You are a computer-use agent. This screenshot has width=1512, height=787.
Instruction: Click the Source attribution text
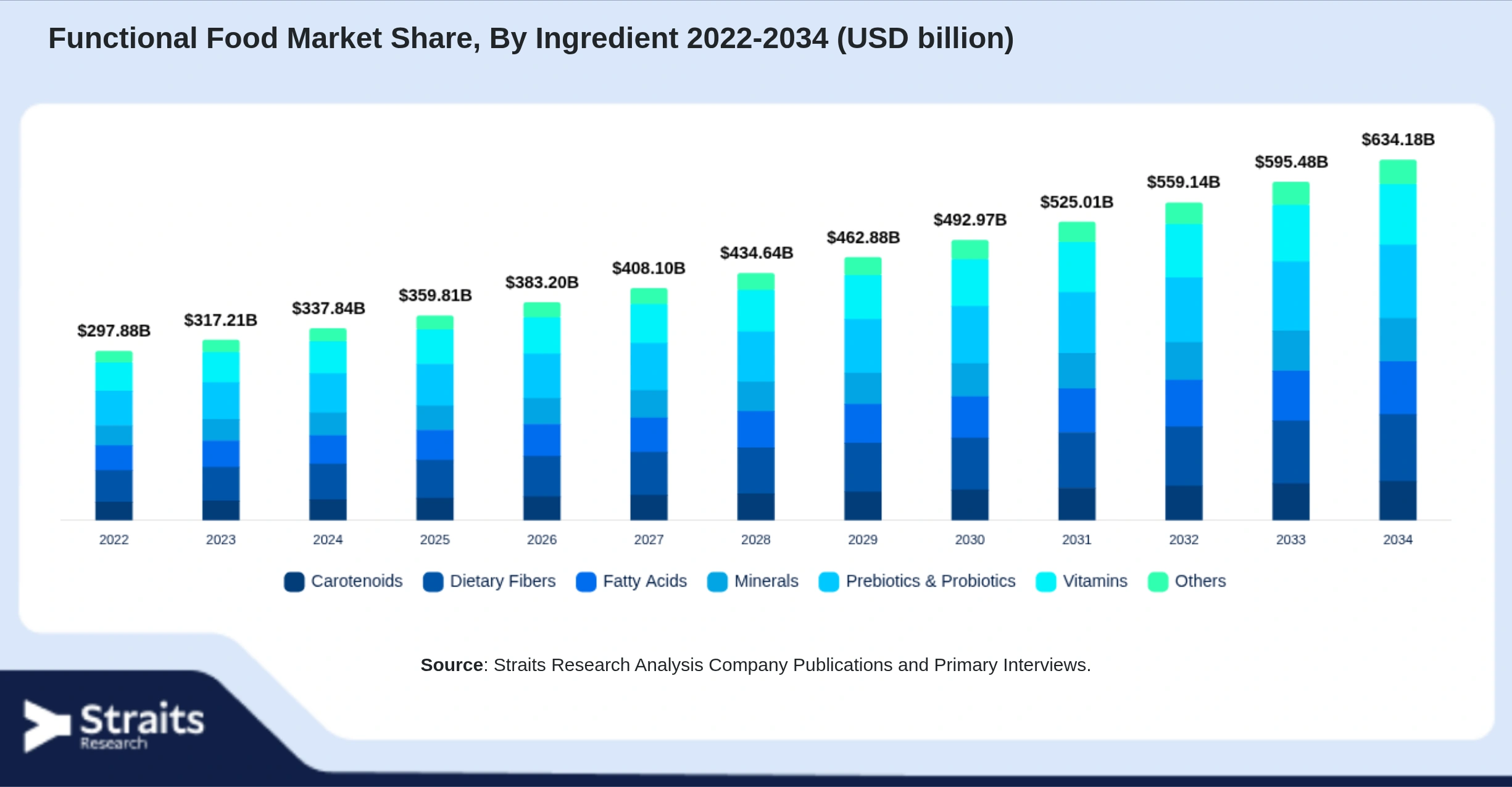pos(756,665)
